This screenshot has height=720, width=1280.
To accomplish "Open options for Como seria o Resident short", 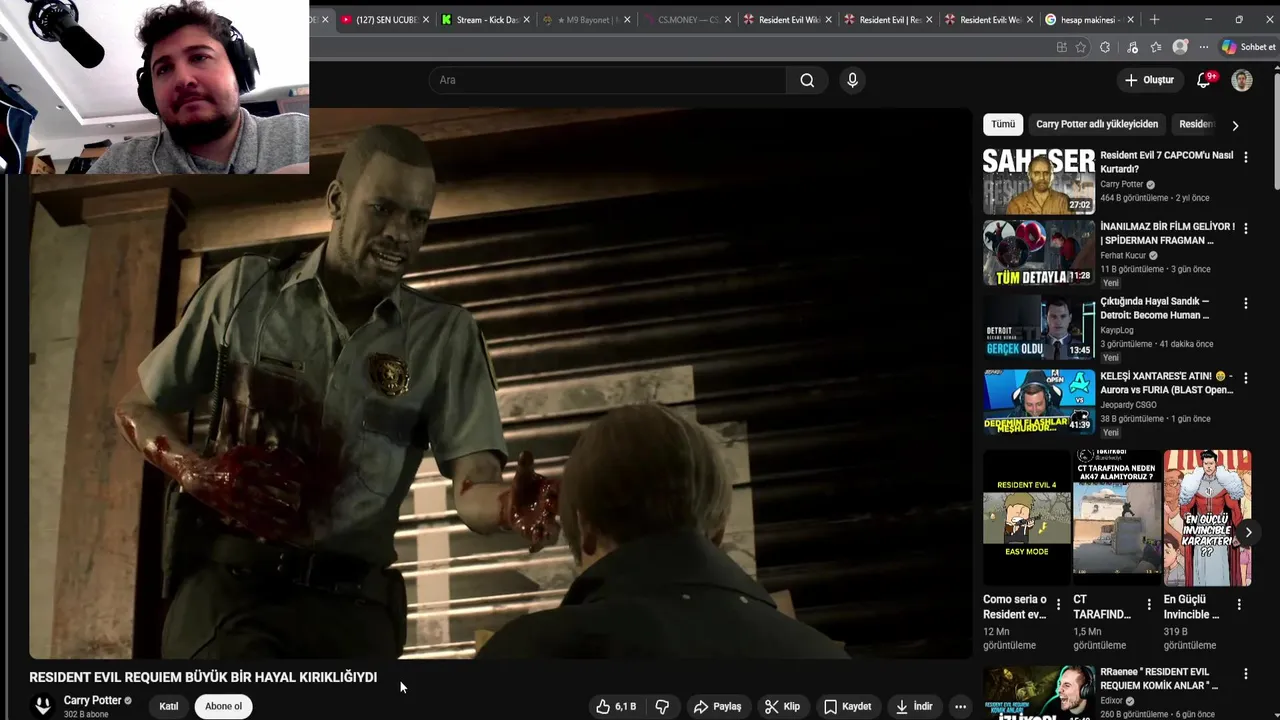I will [x=1058, y=605].
